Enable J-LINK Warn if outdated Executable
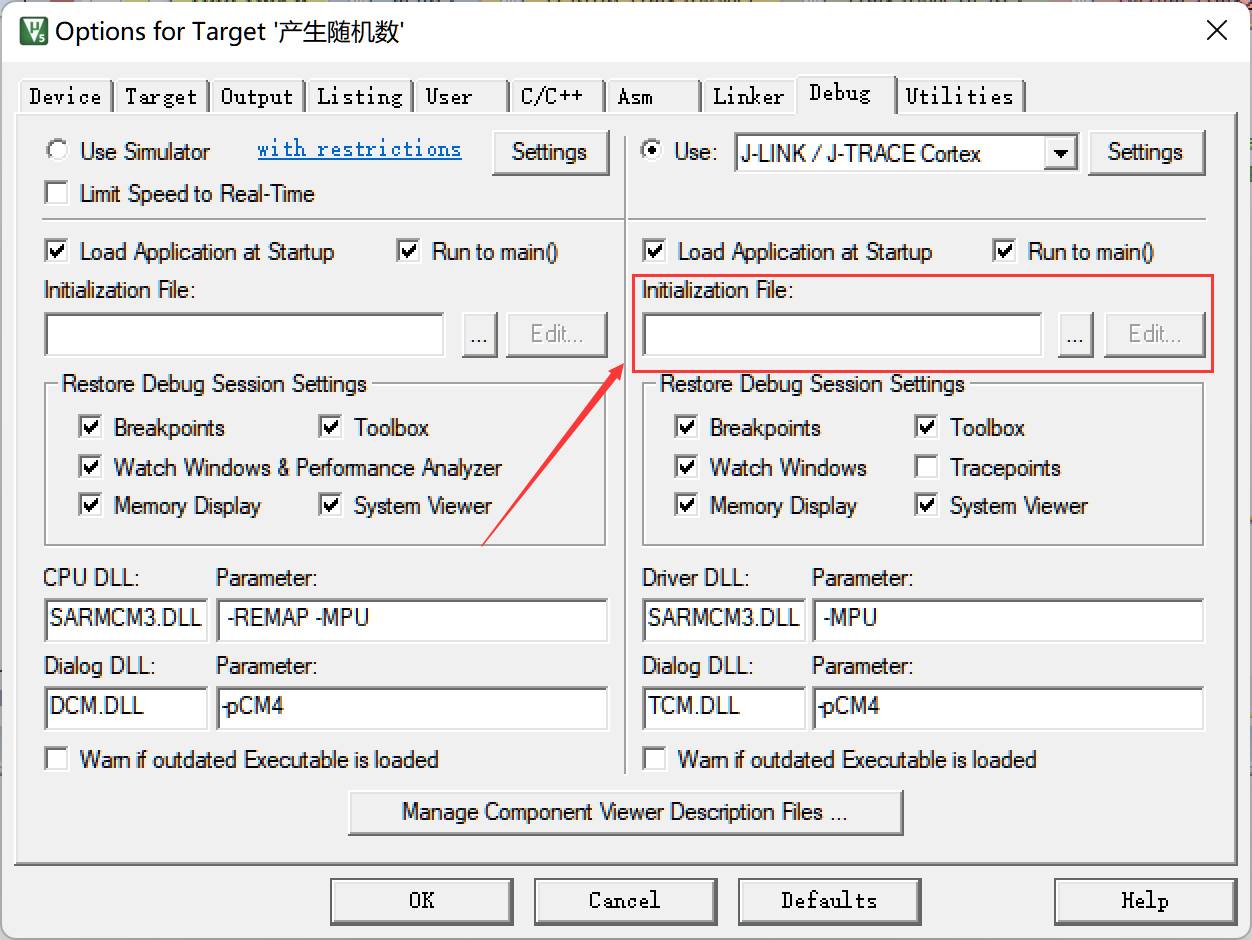1252x940 pixels. (x=655, y=759)
